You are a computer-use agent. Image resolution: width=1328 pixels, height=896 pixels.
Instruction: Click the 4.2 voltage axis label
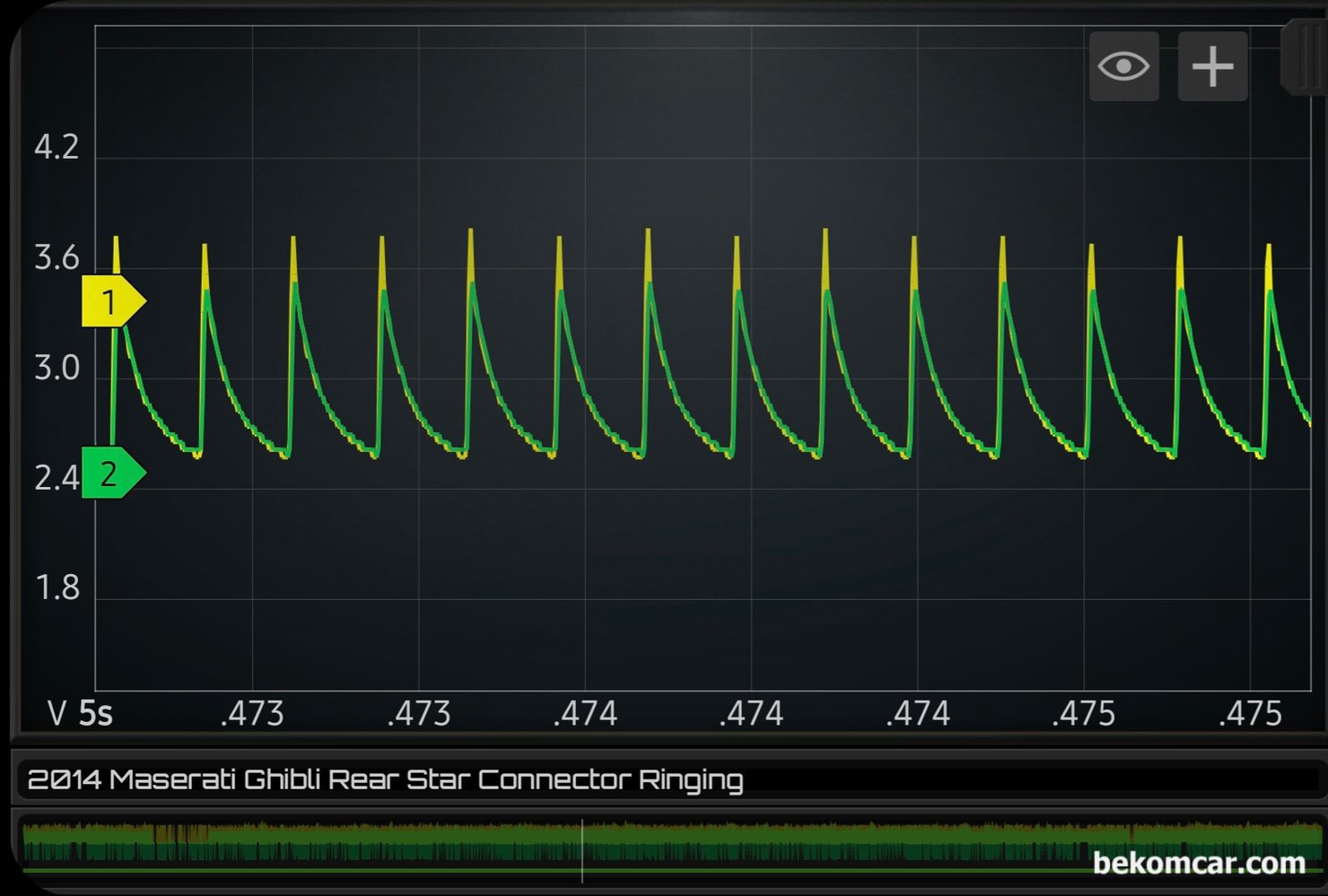tap(56, 148)
